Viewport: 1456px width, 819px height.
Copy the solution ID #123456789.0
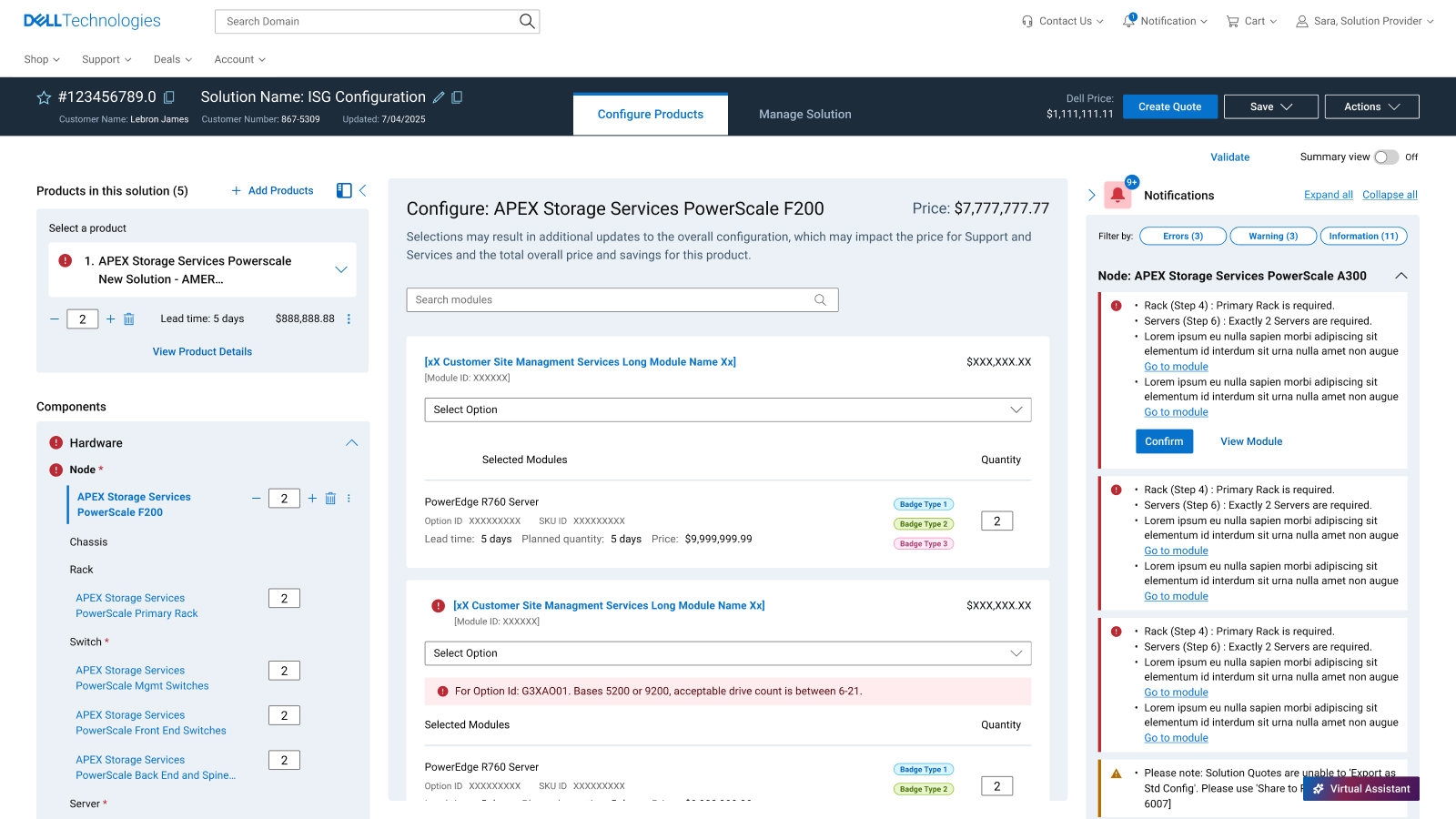click(169, 97)
